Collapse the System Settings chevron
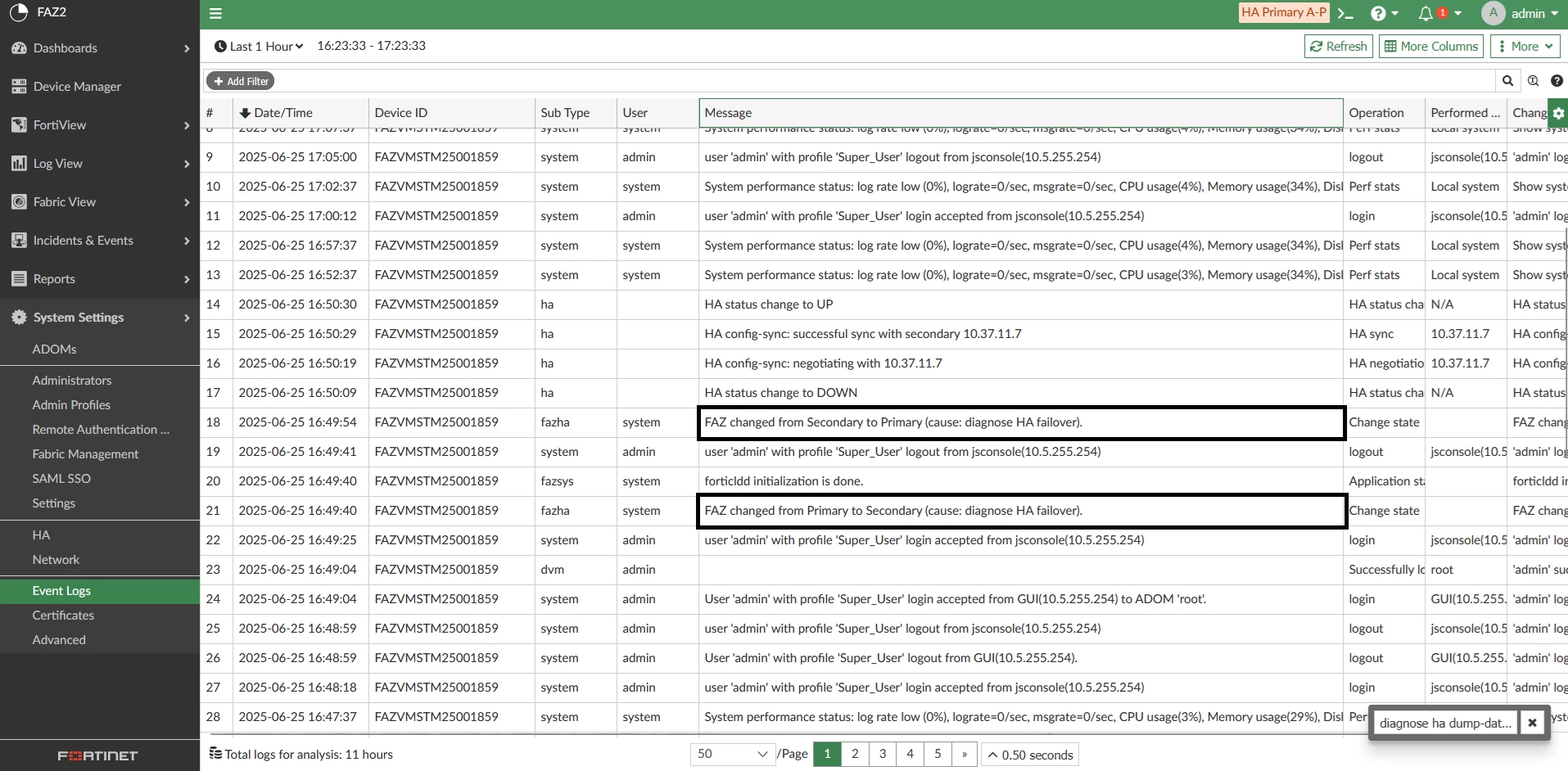Image resolution: width=1568 pixels, height=771 pixels. (x=187, y=318)
